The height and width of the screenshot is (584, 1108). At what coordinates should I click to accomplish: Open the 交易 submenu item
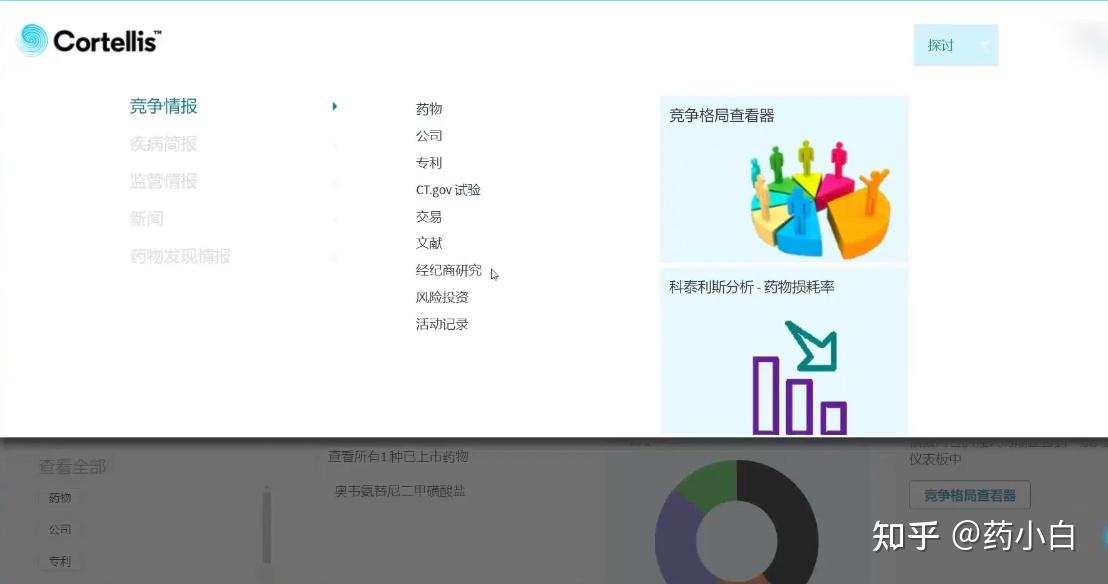(x=428, y=216)
